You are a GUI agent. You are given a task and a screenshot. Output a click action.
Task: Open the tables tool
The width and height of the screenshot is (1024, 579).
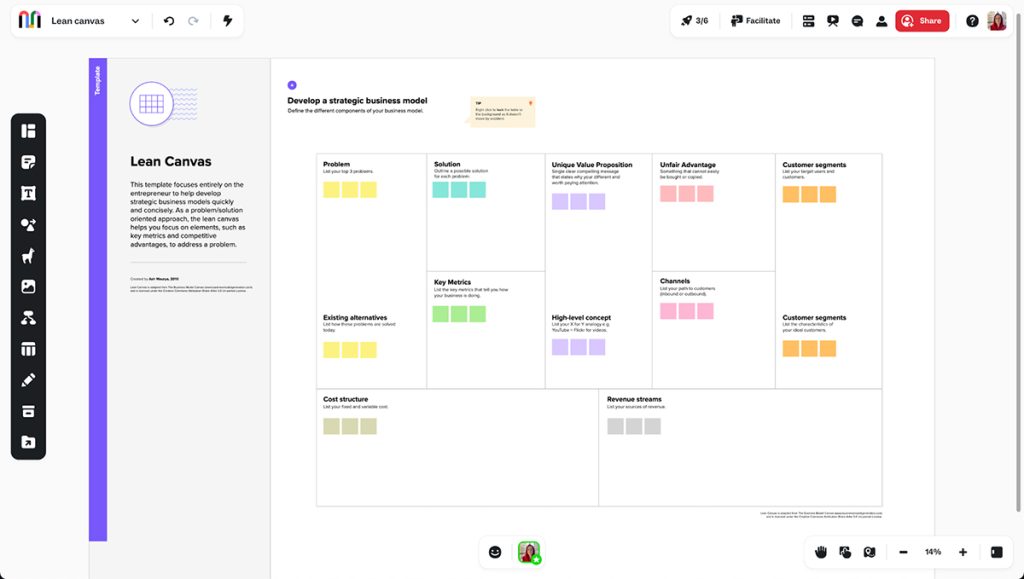click(x=28, y=348)
